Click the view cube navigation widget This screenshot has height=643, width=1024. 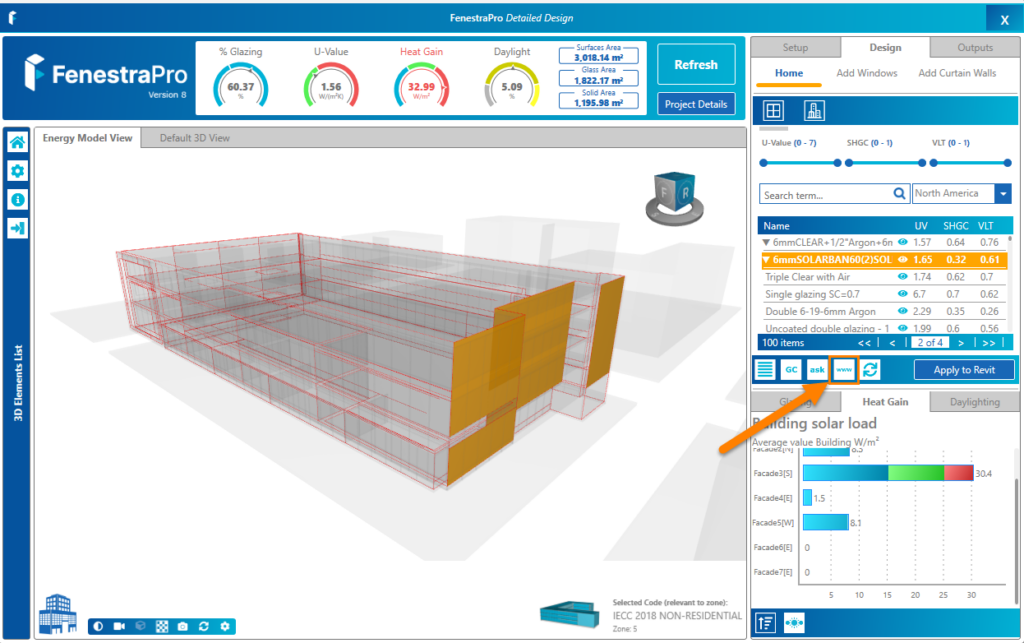[675, 198]
